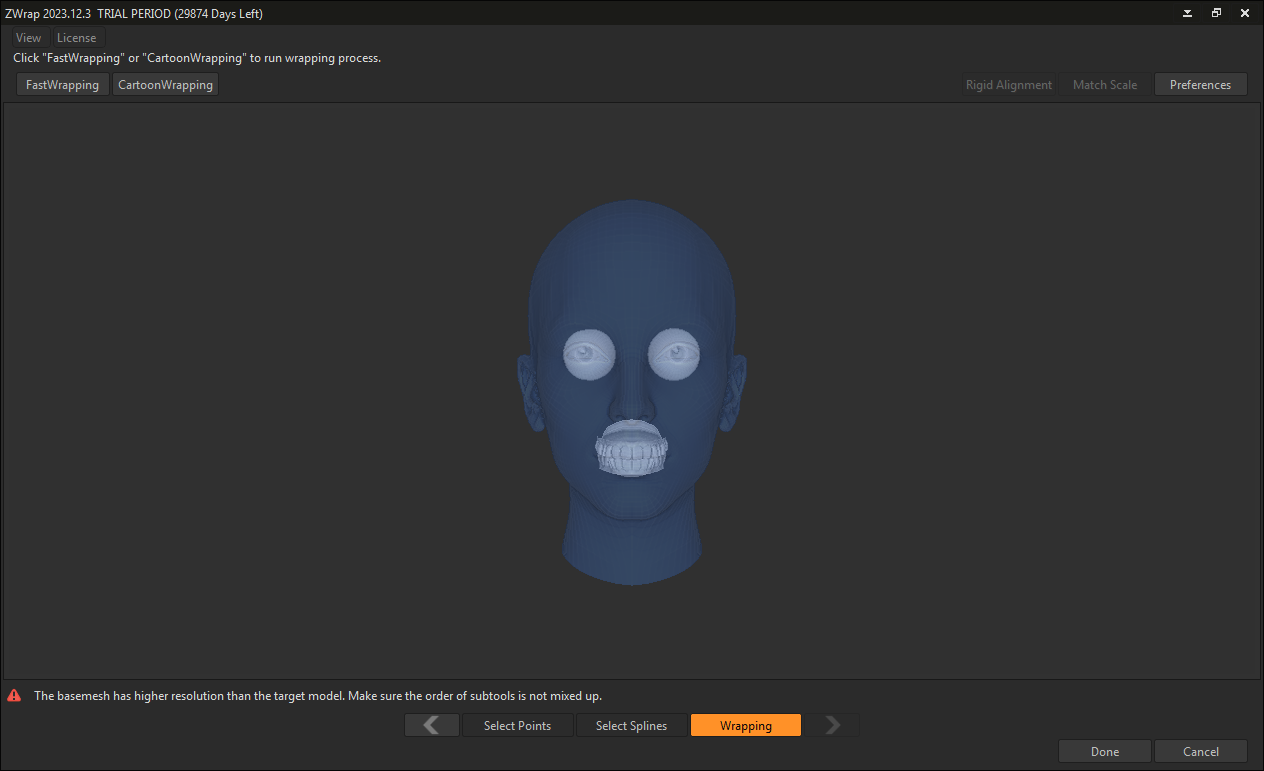Close the ZWrap window

coord(1245,14)
